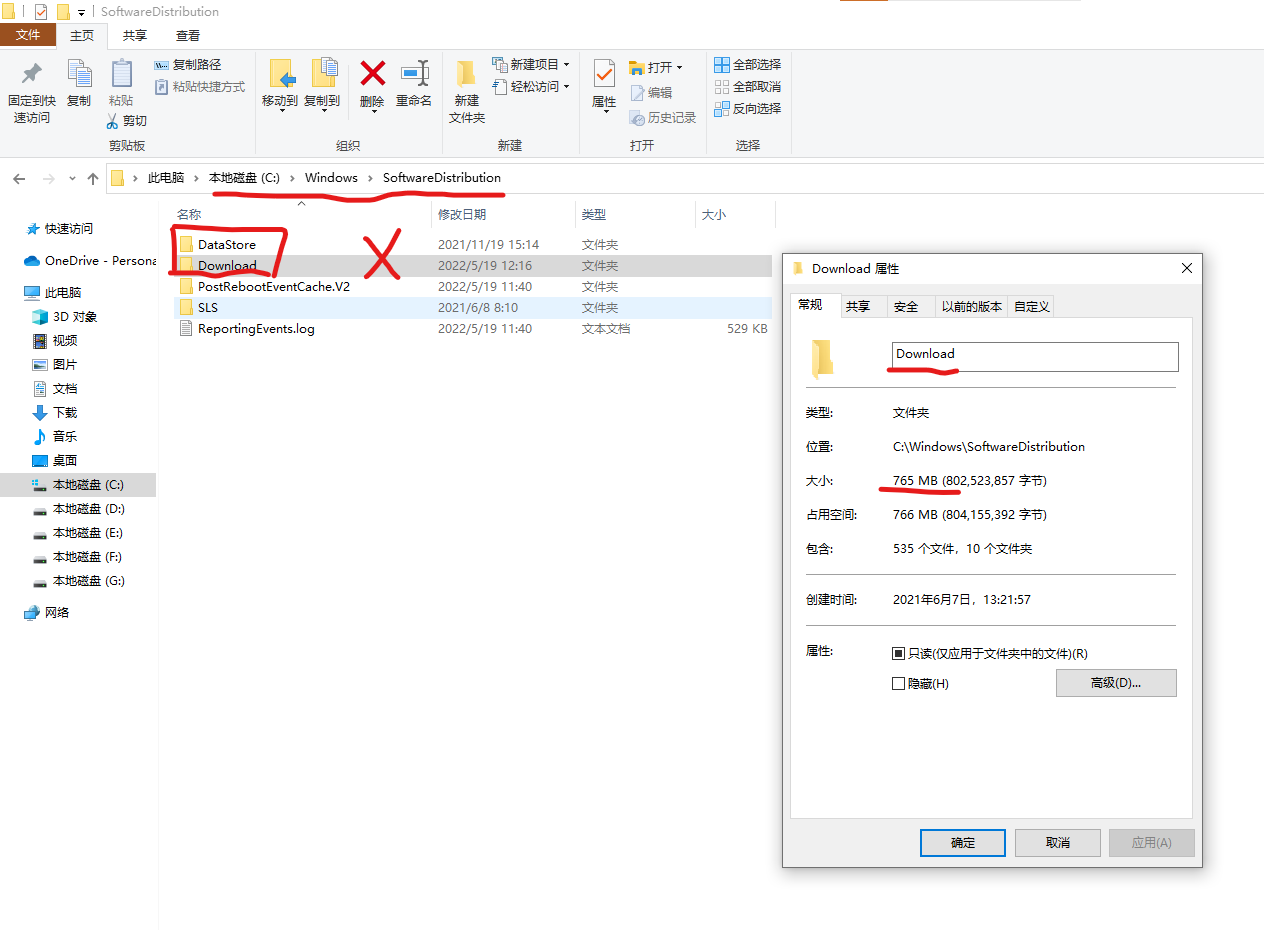Screen dimensions: 1264x930
Task: Click the Forward navigation arrow
Action: [x=48, y=179]
